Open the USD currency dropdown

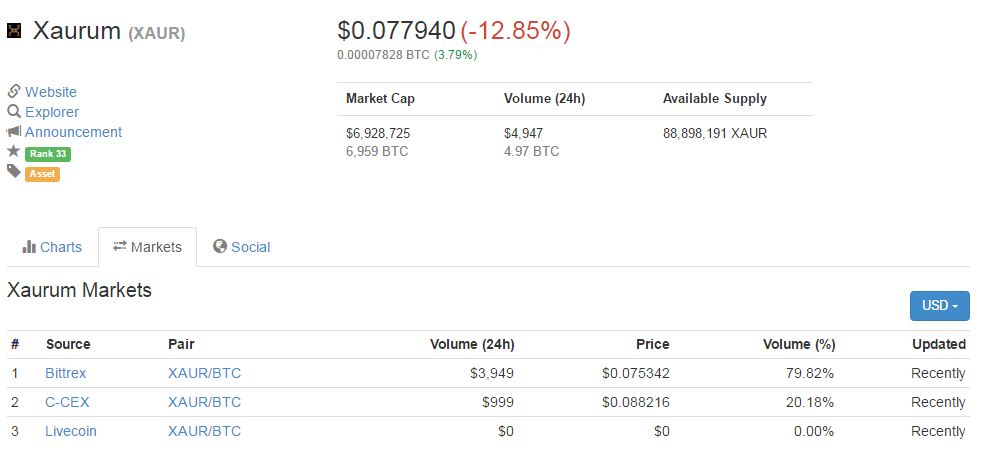coord(939,306)
